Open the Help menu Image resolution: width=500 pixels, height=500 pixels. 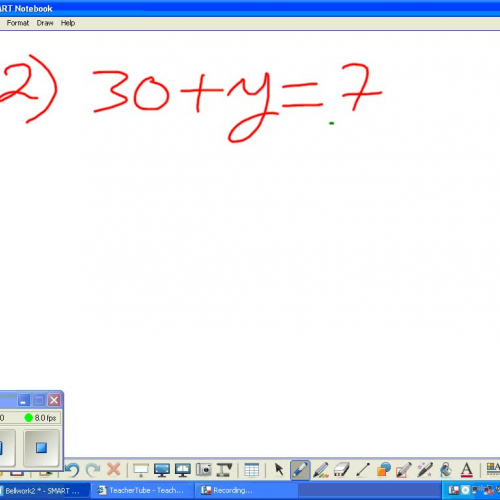click(x=68, y=23)
